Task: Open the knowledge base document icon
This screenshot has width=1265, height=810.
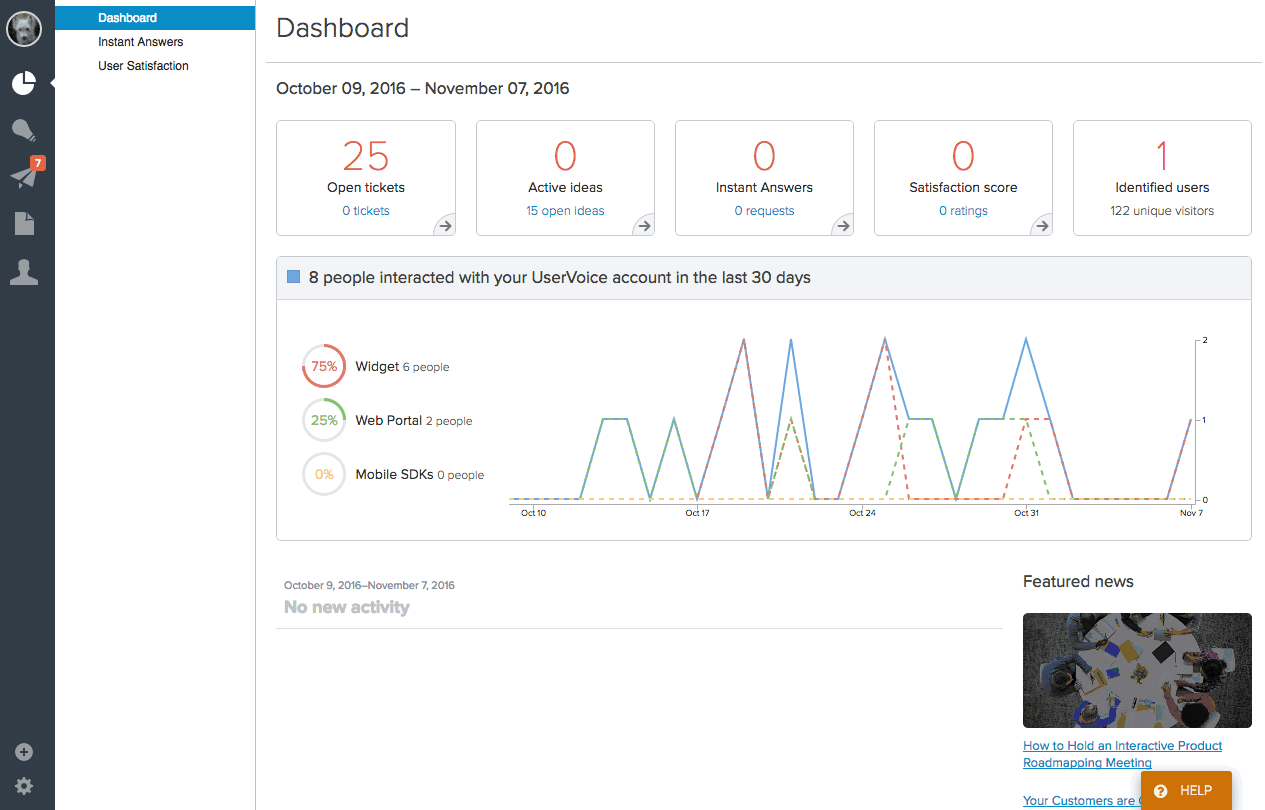Action: 24,224
